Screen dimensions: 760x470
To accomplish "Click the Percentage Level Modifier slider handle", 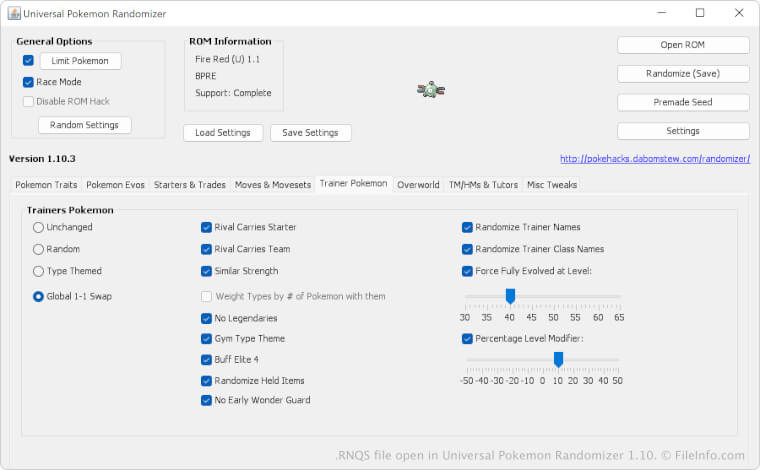I will point(558,359).
